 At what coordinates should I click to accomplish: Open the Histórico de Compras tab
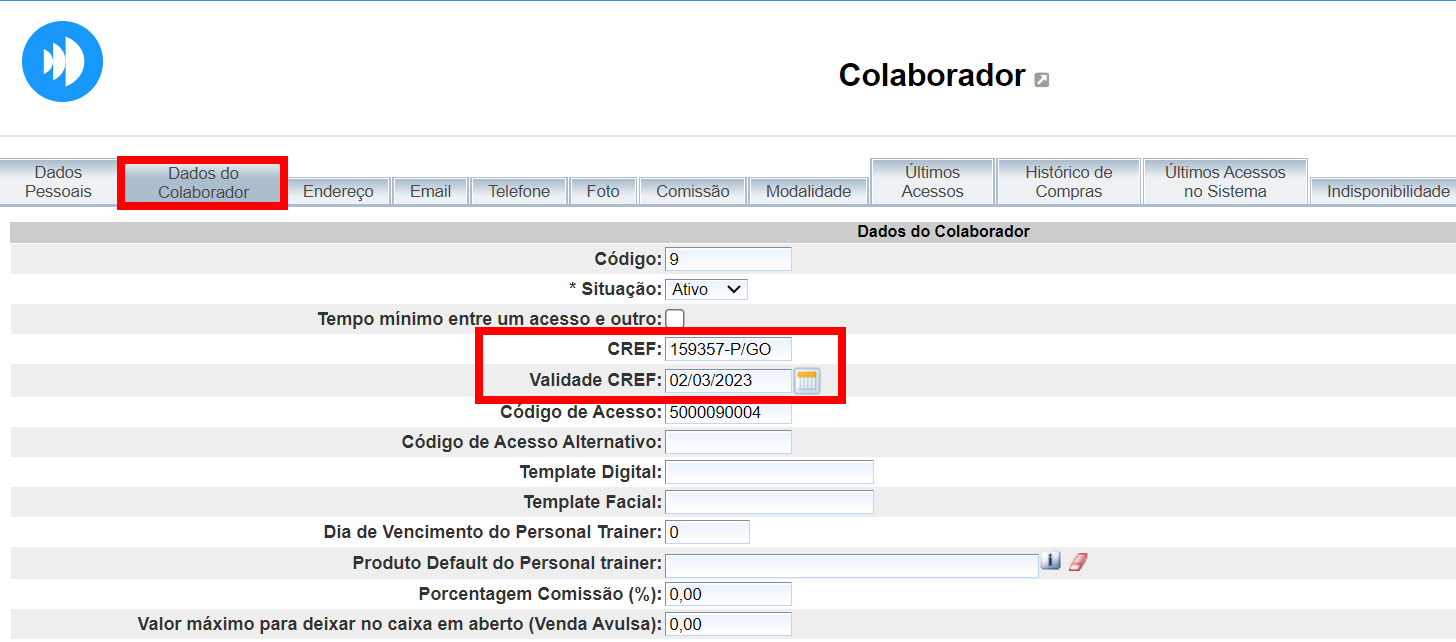[x=1068, y=182]
